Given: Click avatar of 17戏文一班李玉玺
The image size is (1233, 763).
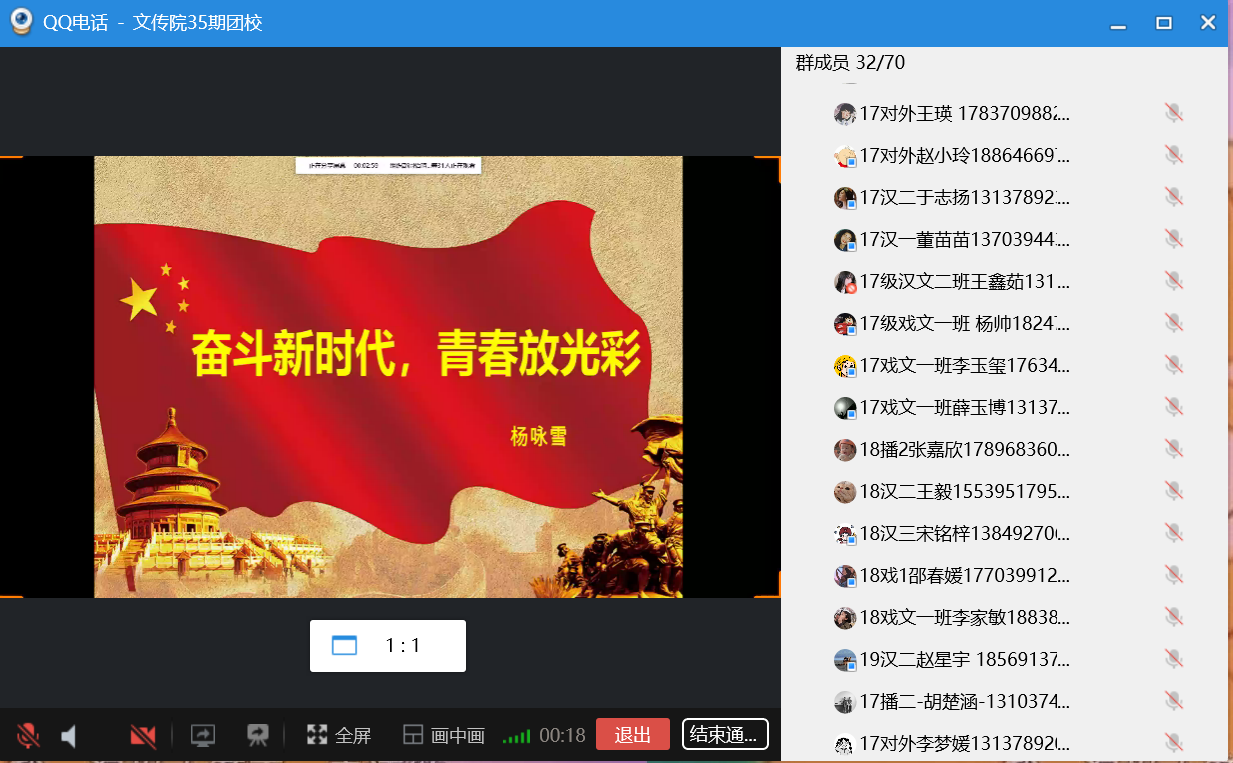Looking at the screenshot, I should point(845,366).
